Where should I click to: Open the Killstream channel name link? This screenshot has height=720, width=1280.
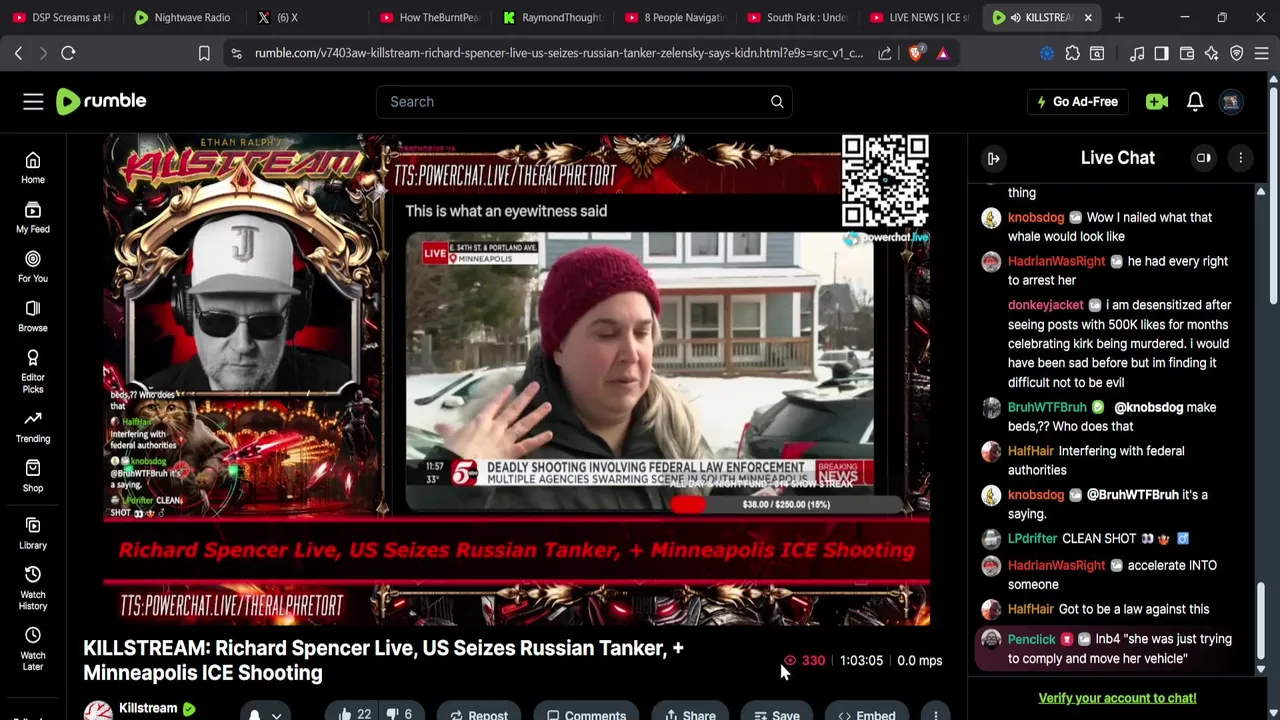pyautogui.click(x=148, y=708)
